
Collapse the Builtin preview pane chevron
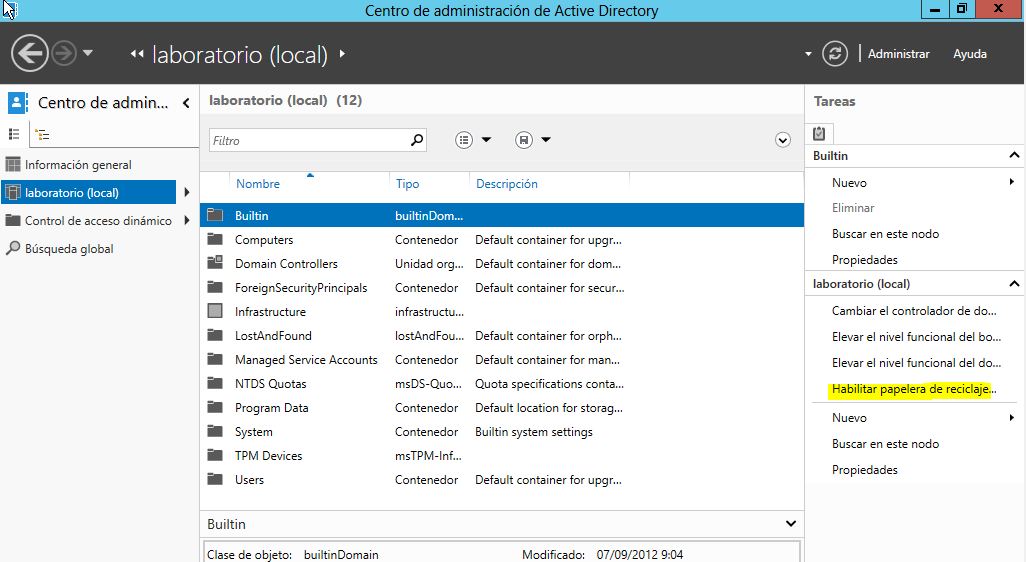(790, 523)
